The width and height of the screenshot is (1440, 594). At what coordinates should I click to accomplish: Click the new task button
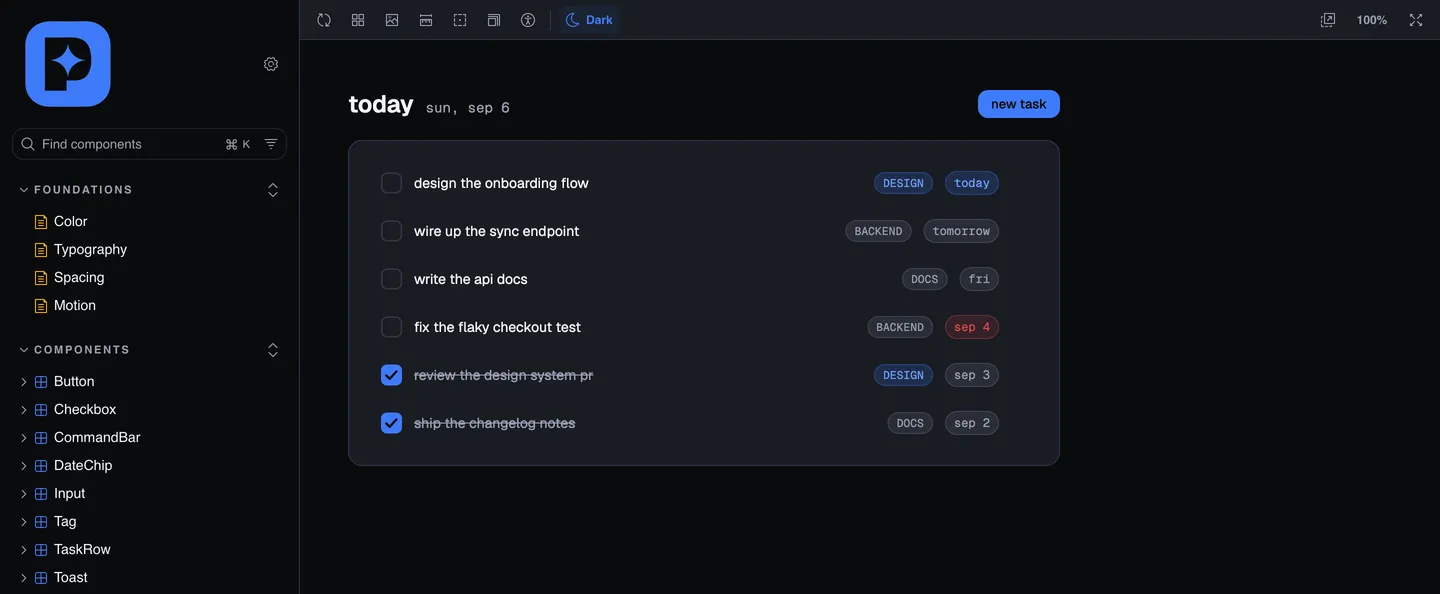[1019, 104]
